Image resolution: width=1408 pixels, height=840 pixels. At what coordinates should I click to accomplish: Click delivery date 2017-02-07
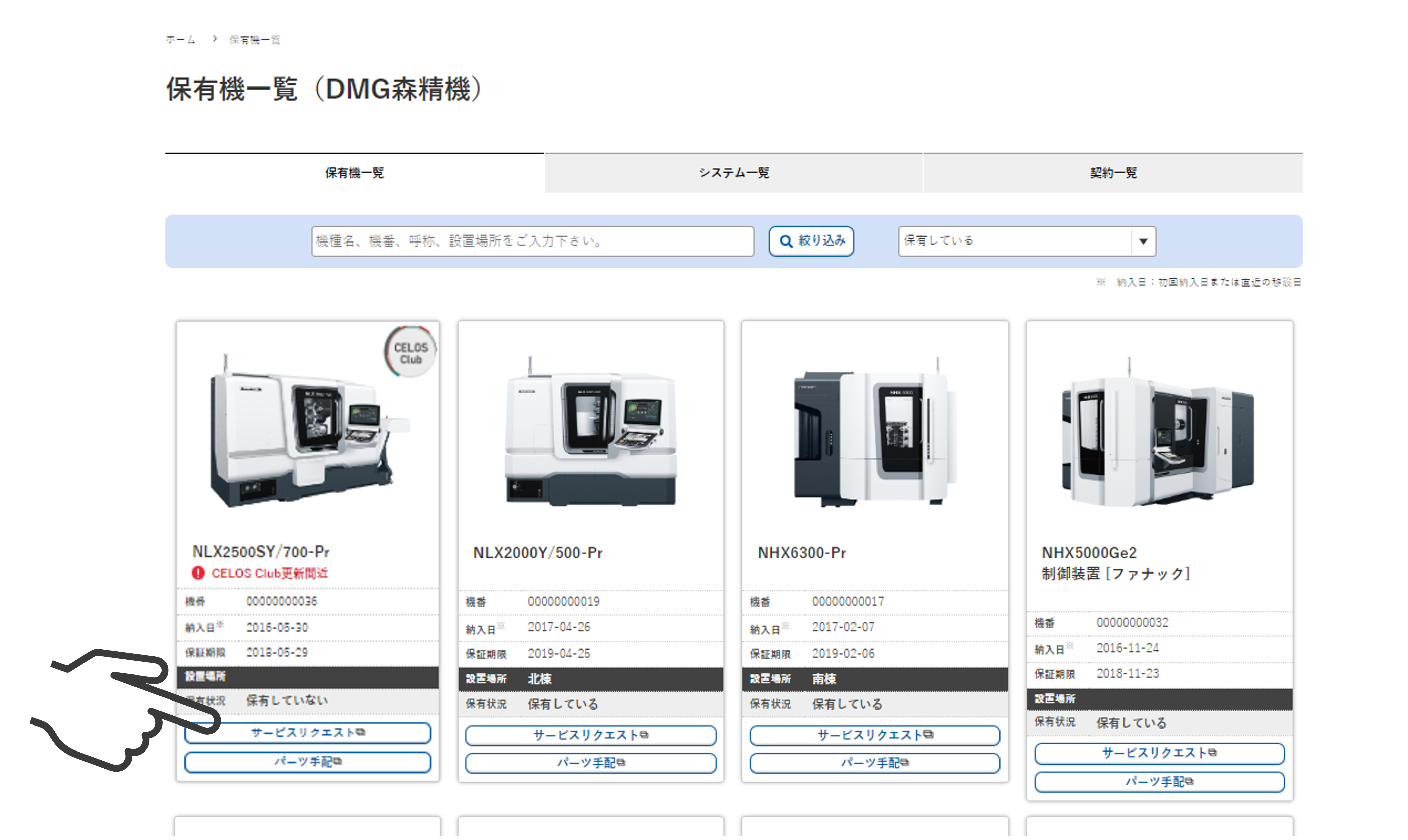(x=844, y=627)
